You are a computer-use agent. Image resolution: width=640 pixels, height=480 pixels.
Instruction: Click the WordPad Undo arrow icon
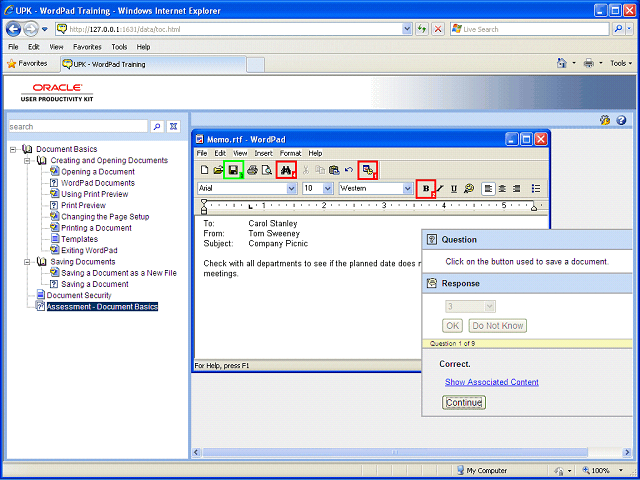click(x=349, y=170)
